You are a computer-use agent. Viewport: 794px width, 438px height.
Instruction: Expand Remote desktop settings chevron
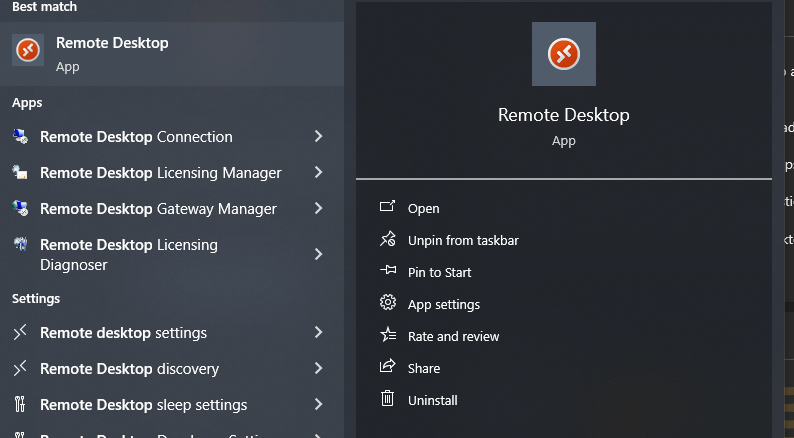point(318,333)
